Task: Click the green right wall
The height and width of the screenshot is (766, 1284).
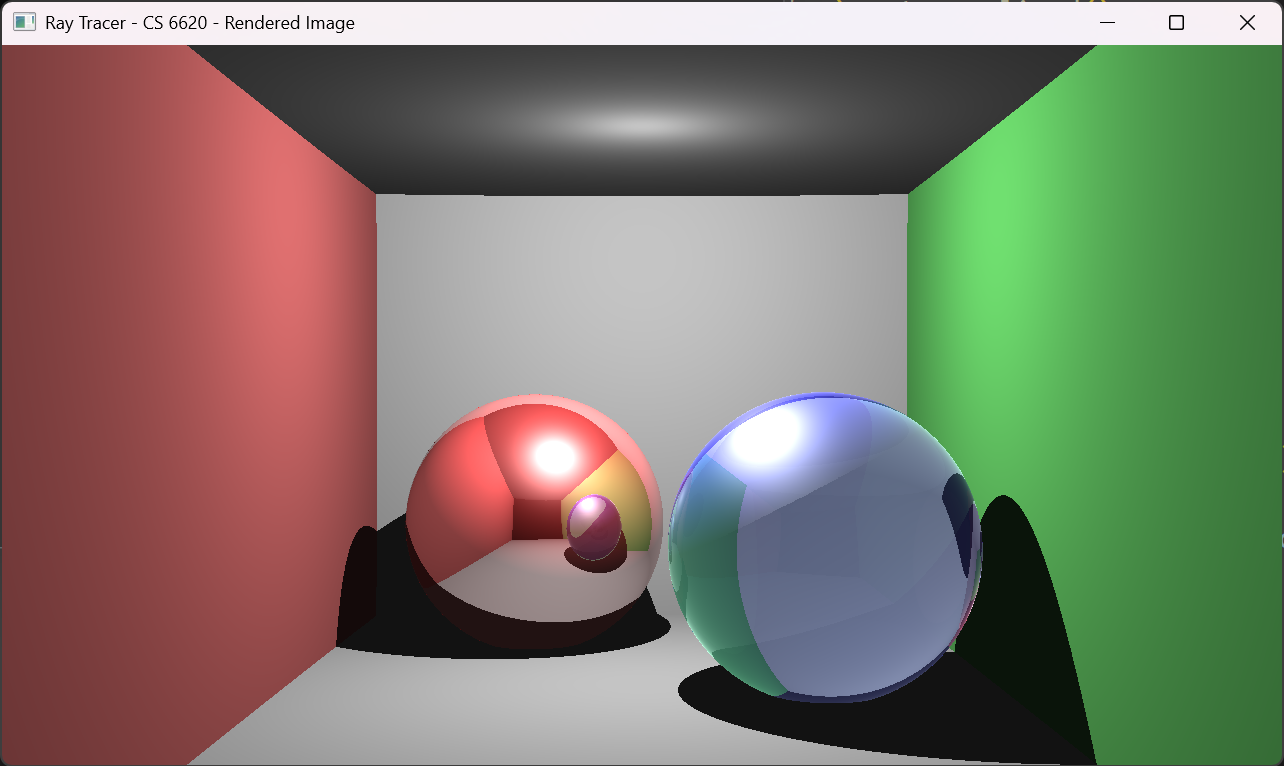Action: [1100, 350]
